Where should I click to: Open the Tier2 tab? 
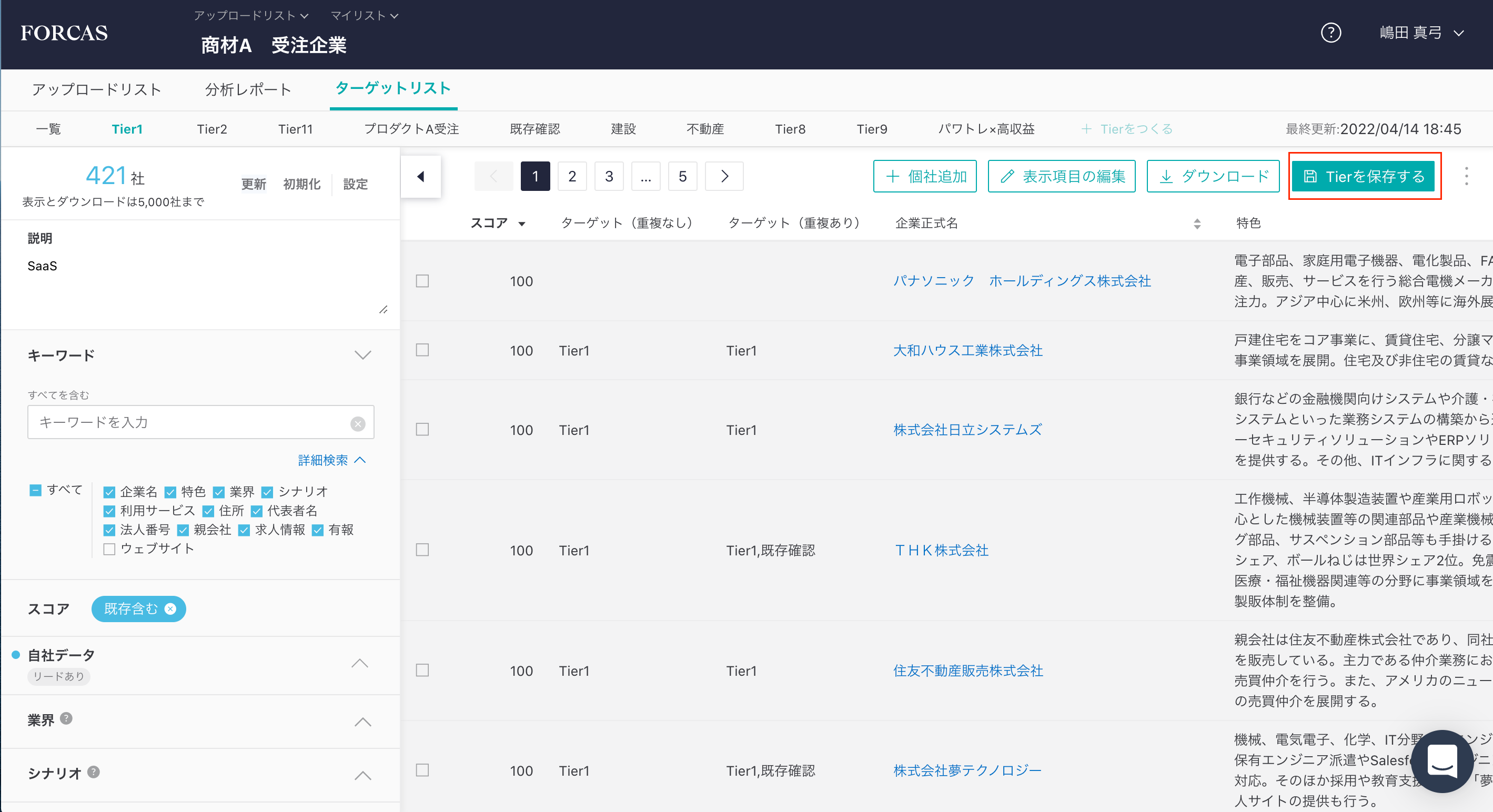(x=211, y=129)
